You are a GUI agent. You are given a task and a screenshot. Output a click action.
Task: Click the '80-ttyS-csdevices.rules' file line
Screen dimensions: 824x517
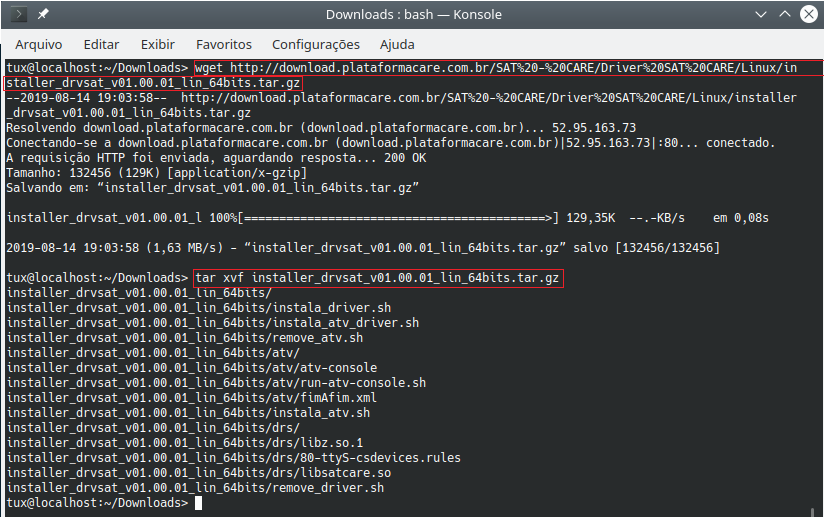(x=234, y=458)
